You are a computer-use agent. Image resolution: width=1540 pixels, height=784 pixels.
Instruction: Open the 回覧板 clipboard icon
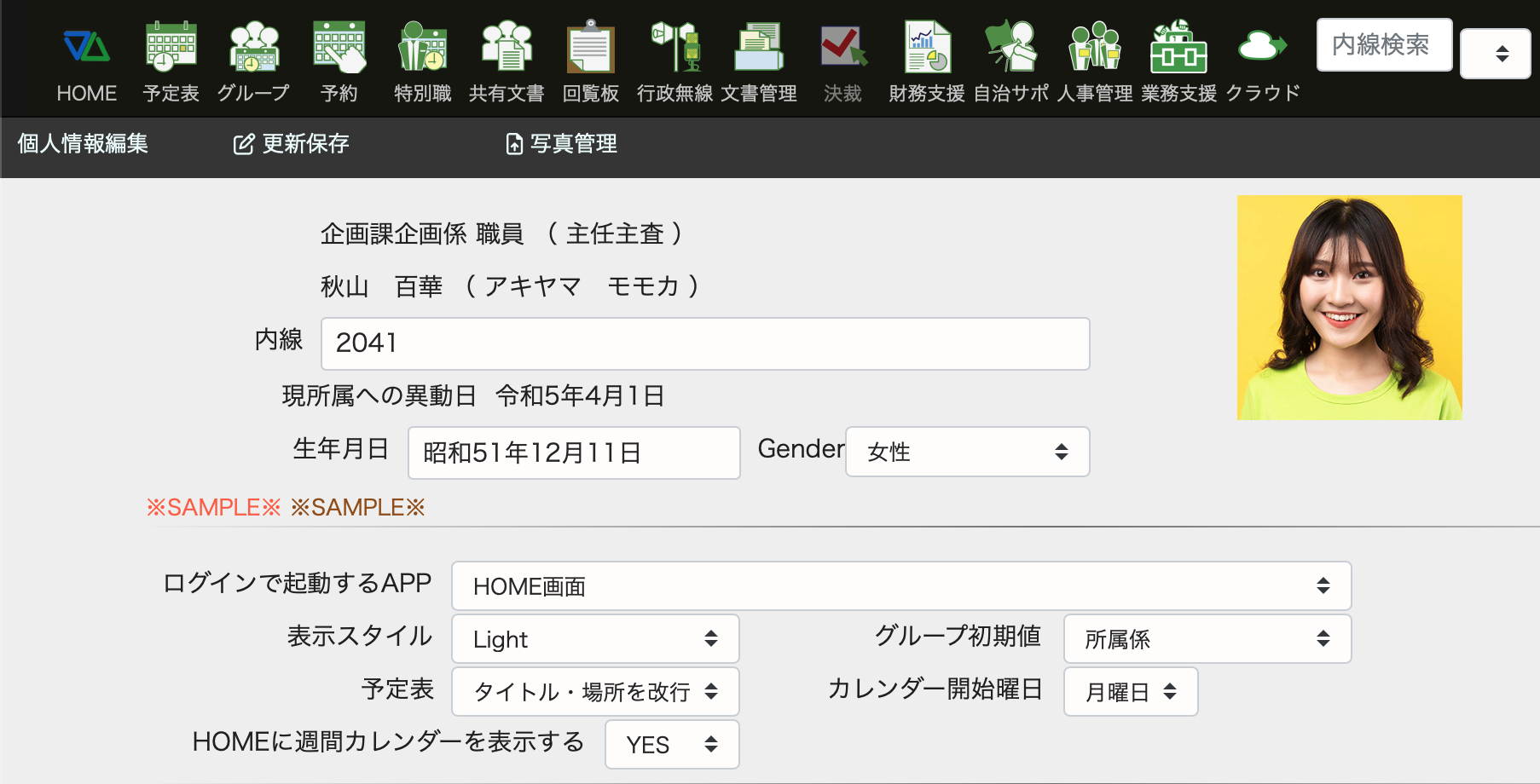point(590,49)
